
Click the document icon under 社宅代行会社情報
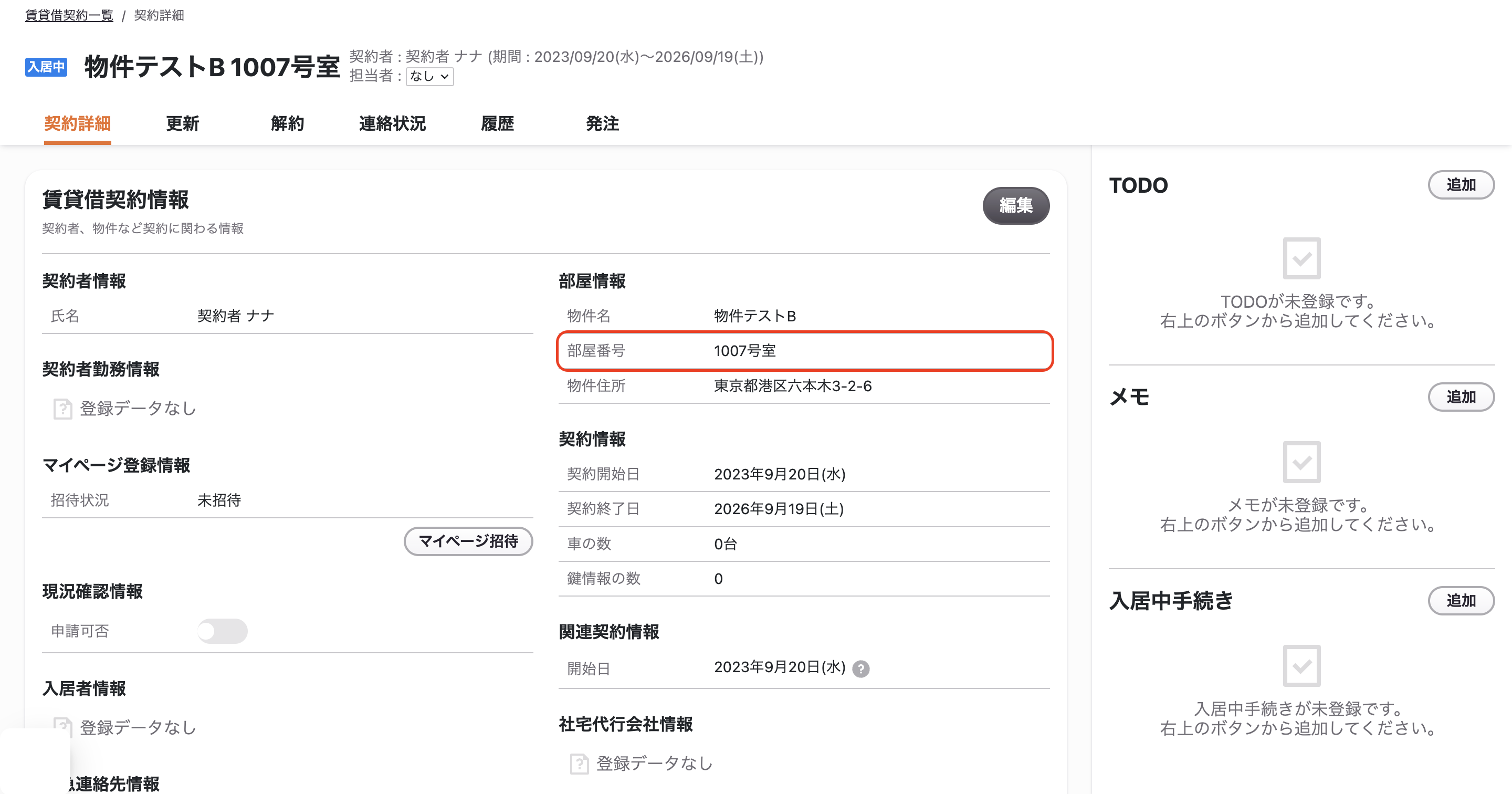pos(579,764)
